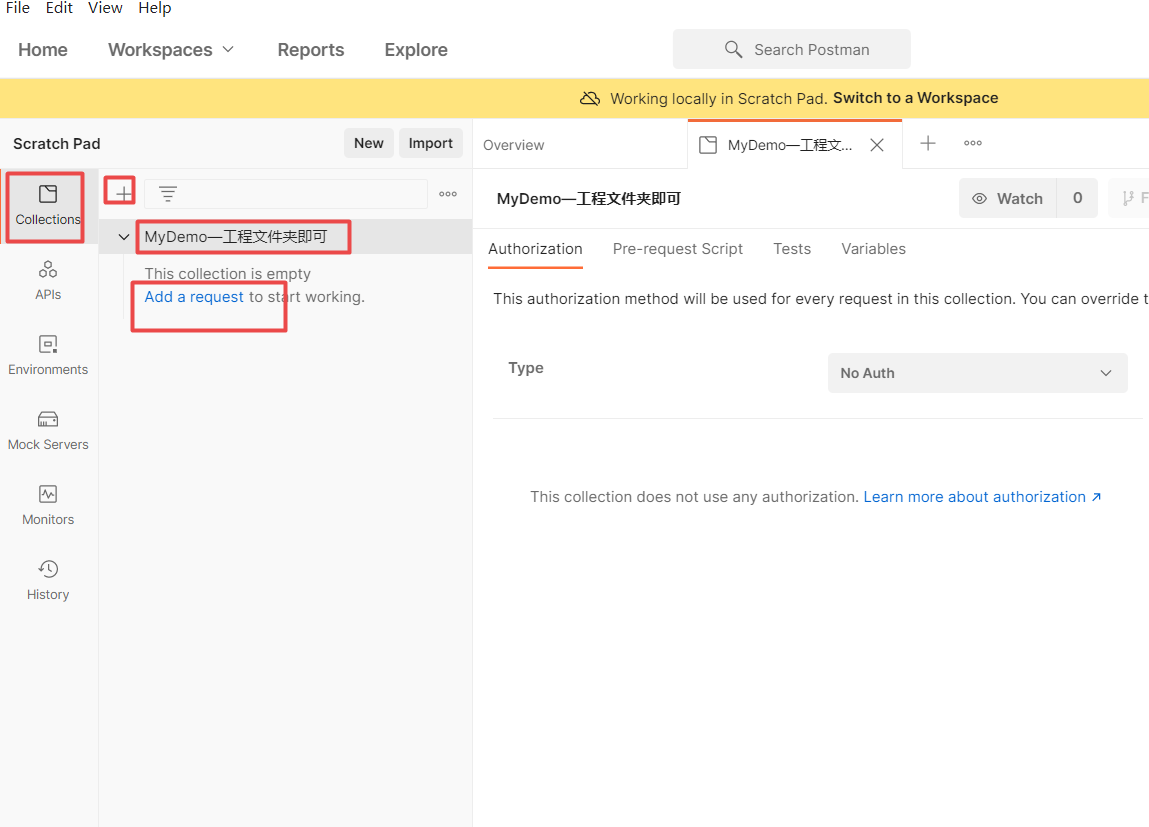Click the Fork icon beside the watch count
The width and height of the screenshot is (1149, 827).
1128,198
